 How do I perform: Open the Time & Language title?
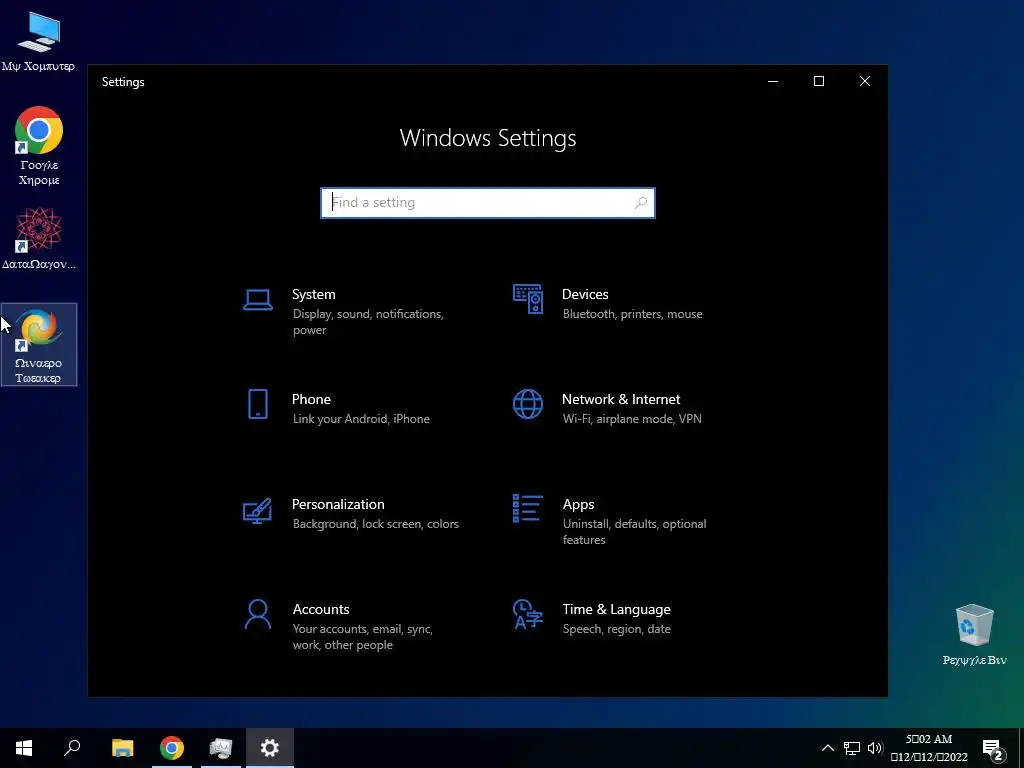coord(616,609)
